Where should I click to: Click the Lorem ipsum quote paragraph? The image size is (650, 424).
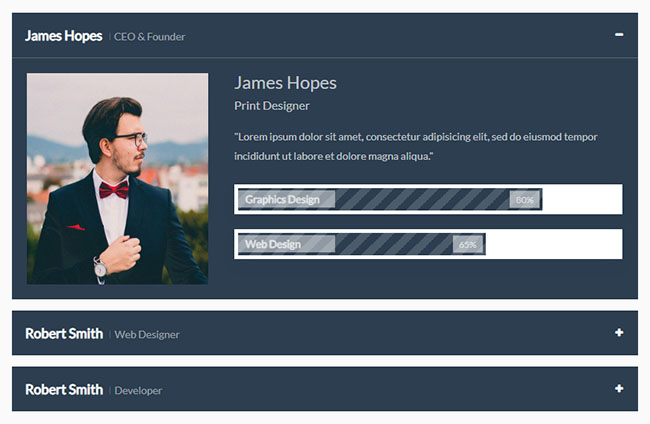point(415,146)
